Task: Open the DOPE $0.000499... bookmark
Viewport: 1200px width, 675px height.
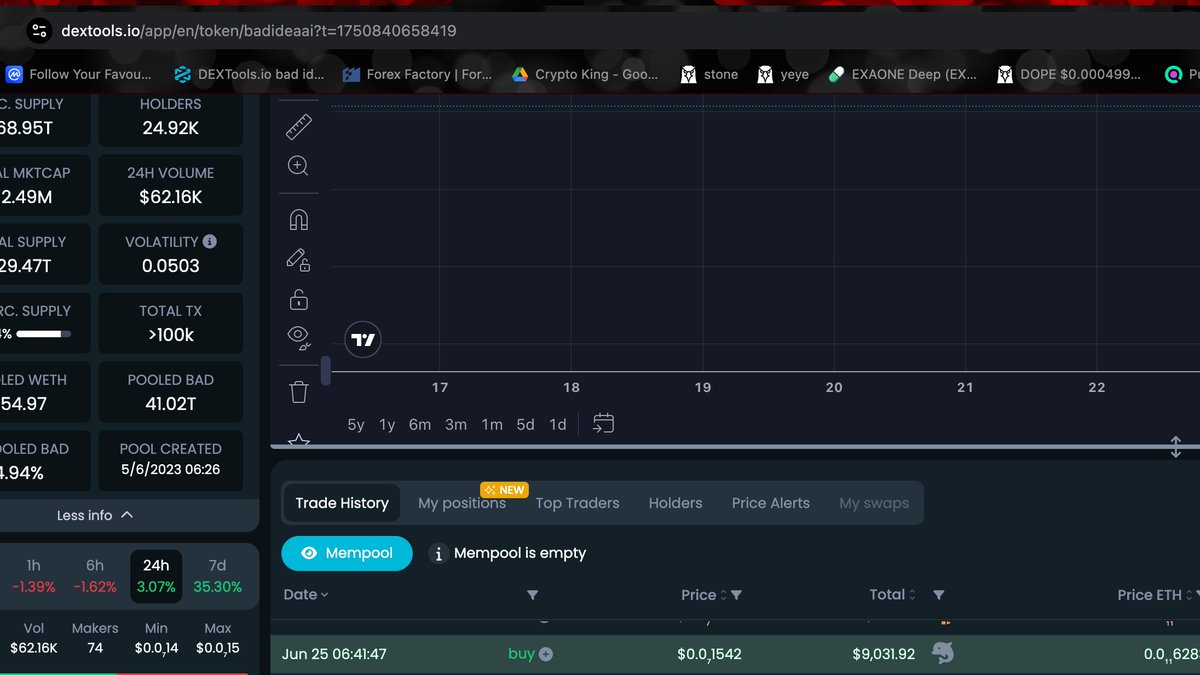Action: coord(1069,74)
